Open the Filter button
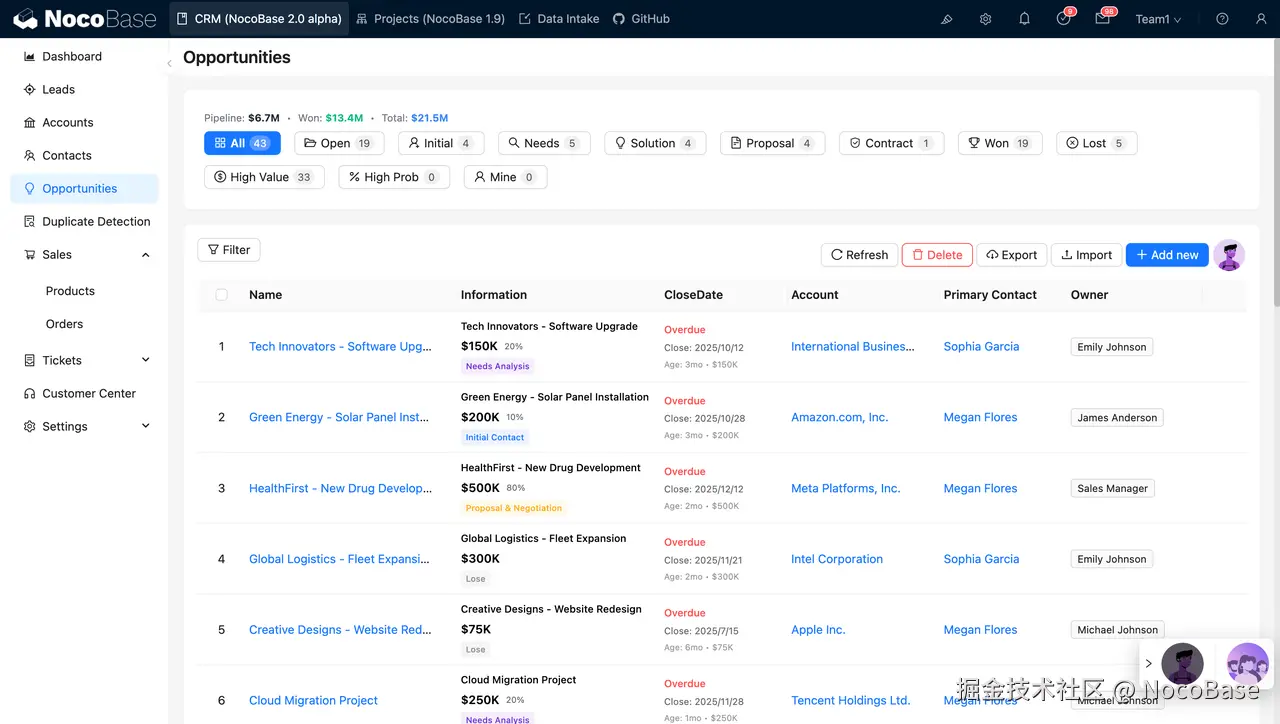 229,250
